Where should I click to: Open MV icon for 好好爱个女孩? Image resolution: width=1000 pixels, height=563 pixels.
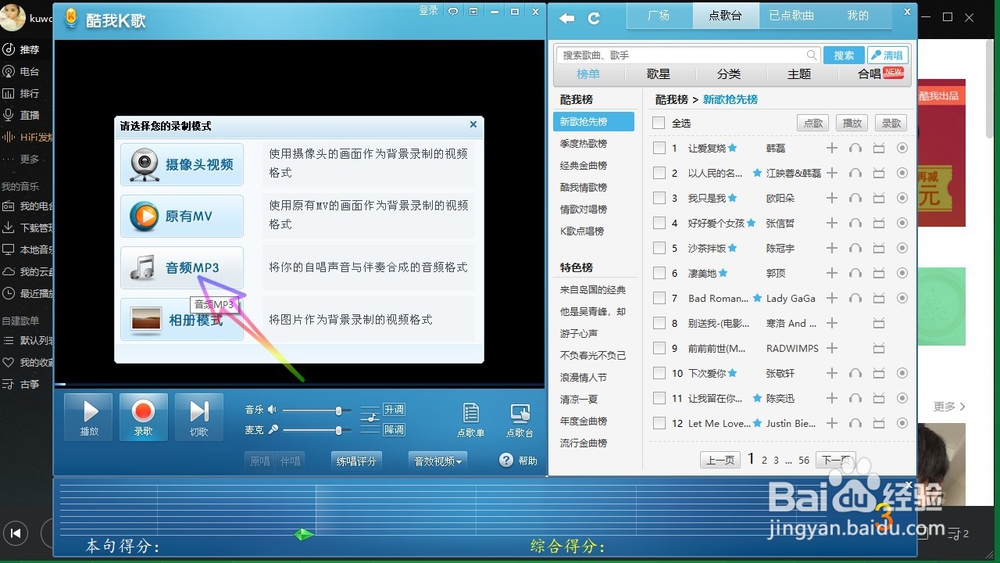pyautogui.click(x=879, y=223)
